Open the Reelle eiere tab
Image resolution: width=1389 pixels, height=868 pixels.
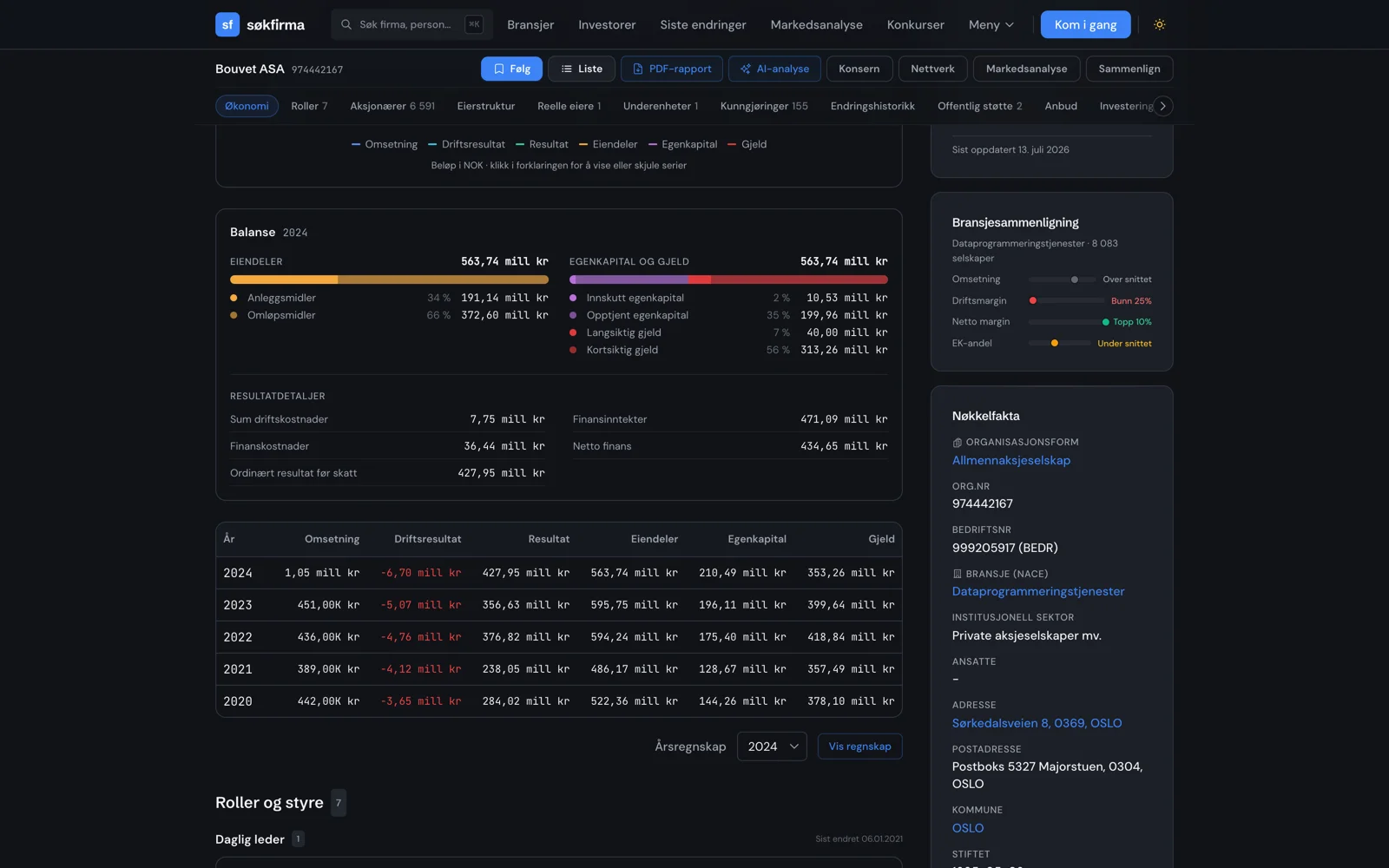click(x=569, y=106)
